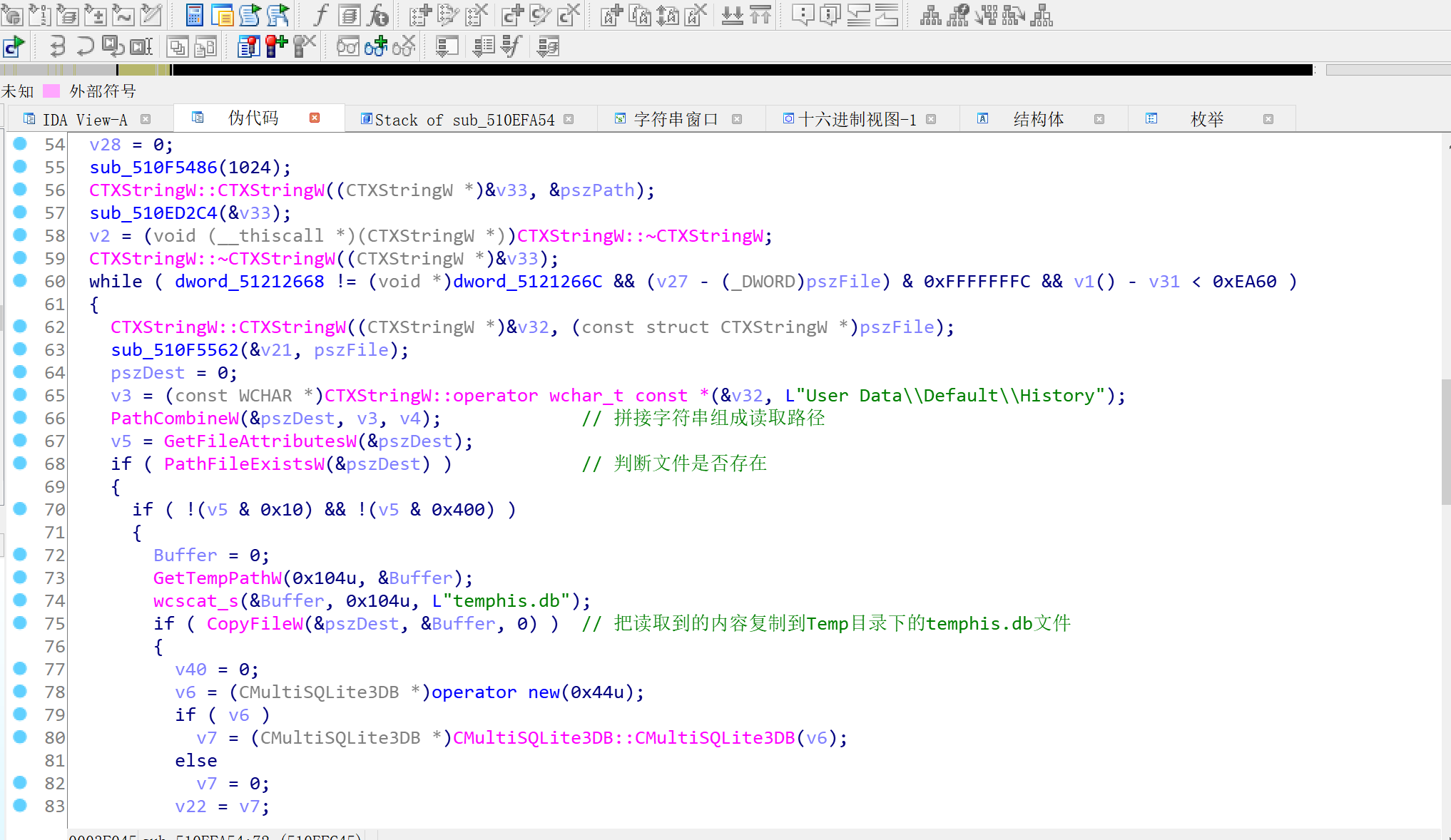Click the enter comment speech bubble icon
The image size is (1451, 840).
(x=803, y=14)
